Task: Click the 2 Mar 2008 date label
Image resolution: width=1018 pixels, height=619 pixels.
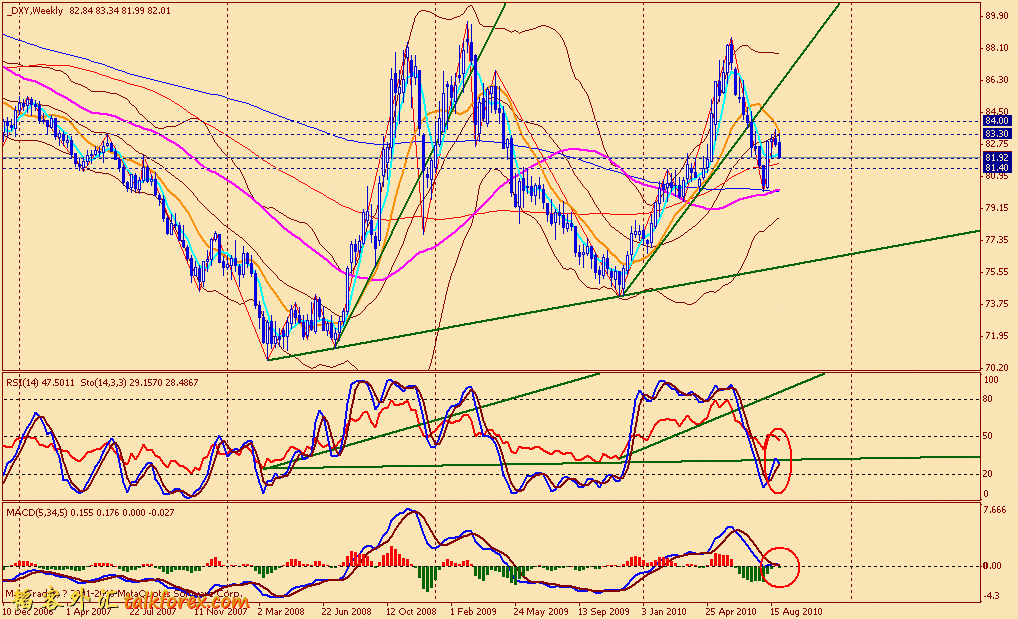Action: tap(281, 611)
